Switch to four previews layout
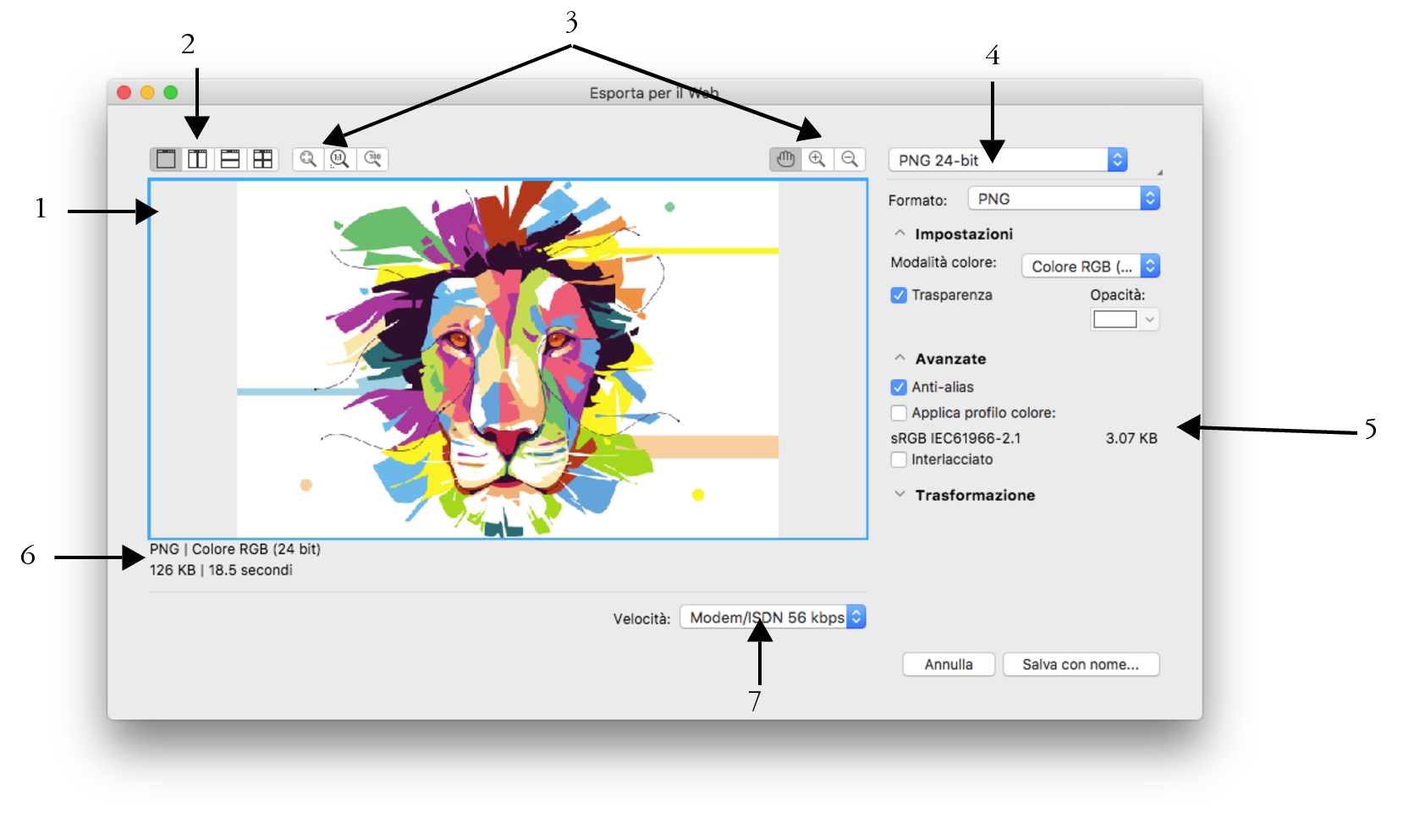The height and width of the screenshot is (840, 1403). coord(263,159)
